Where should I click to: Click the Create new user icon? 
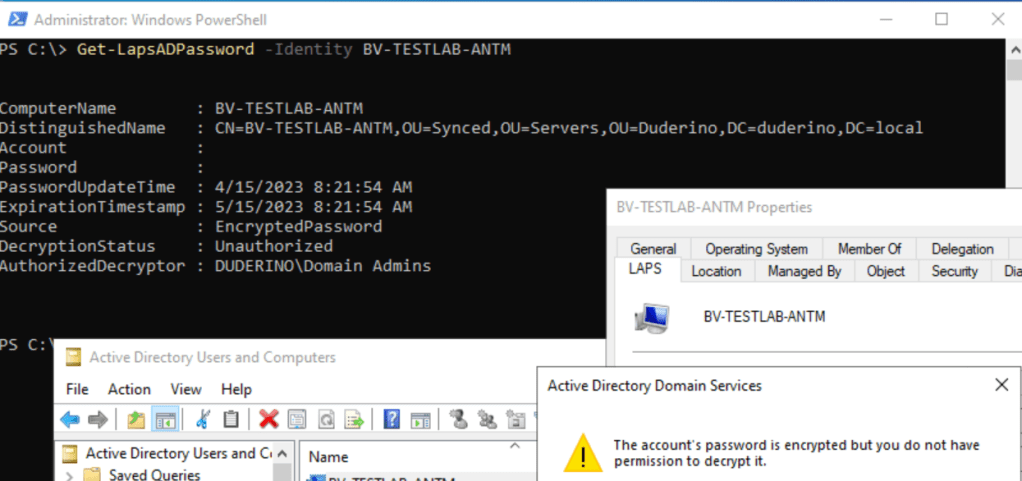click(x=459, y=420)
